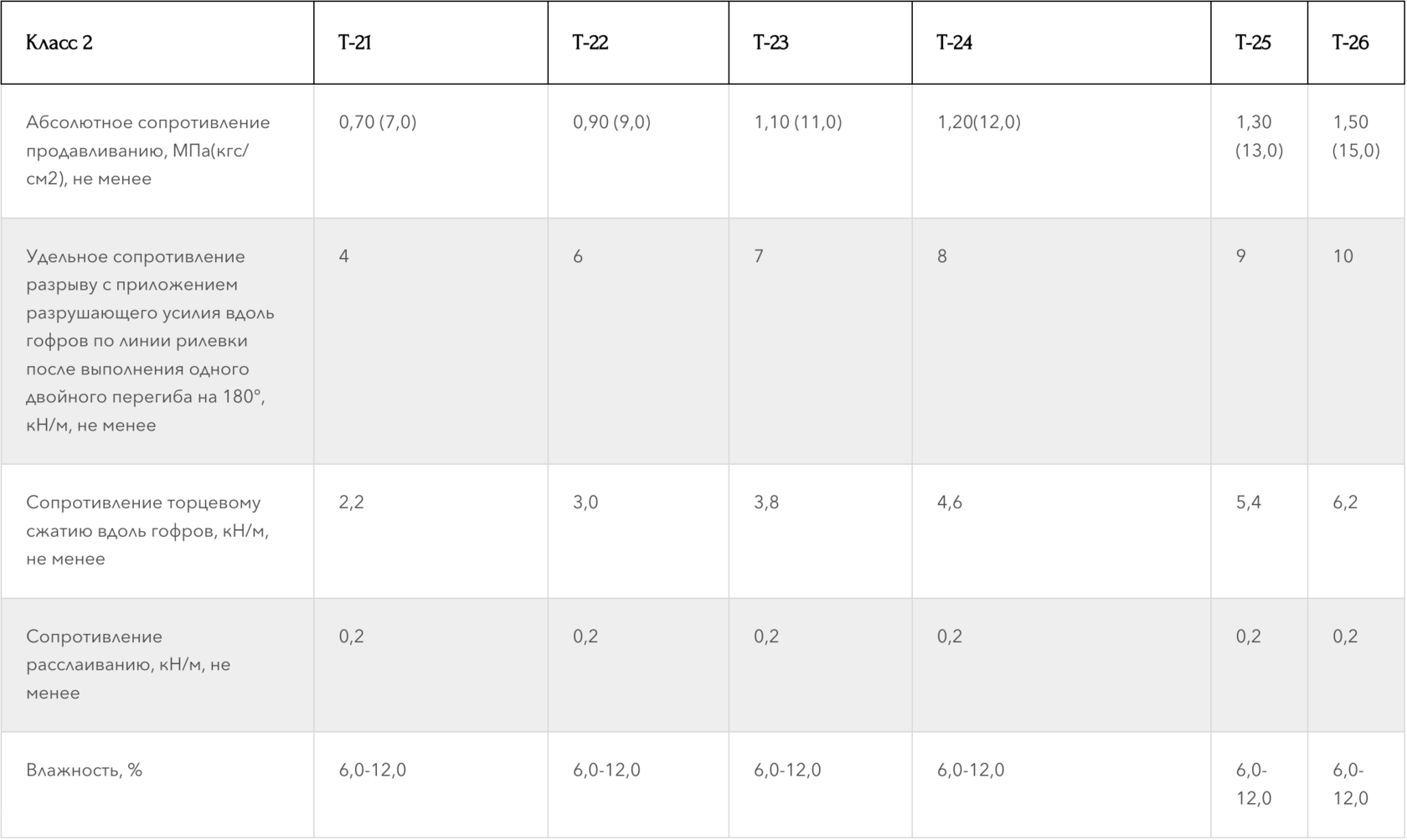Click the T-24 column header
The image size is (1407, 840).
tap(954, 43)
